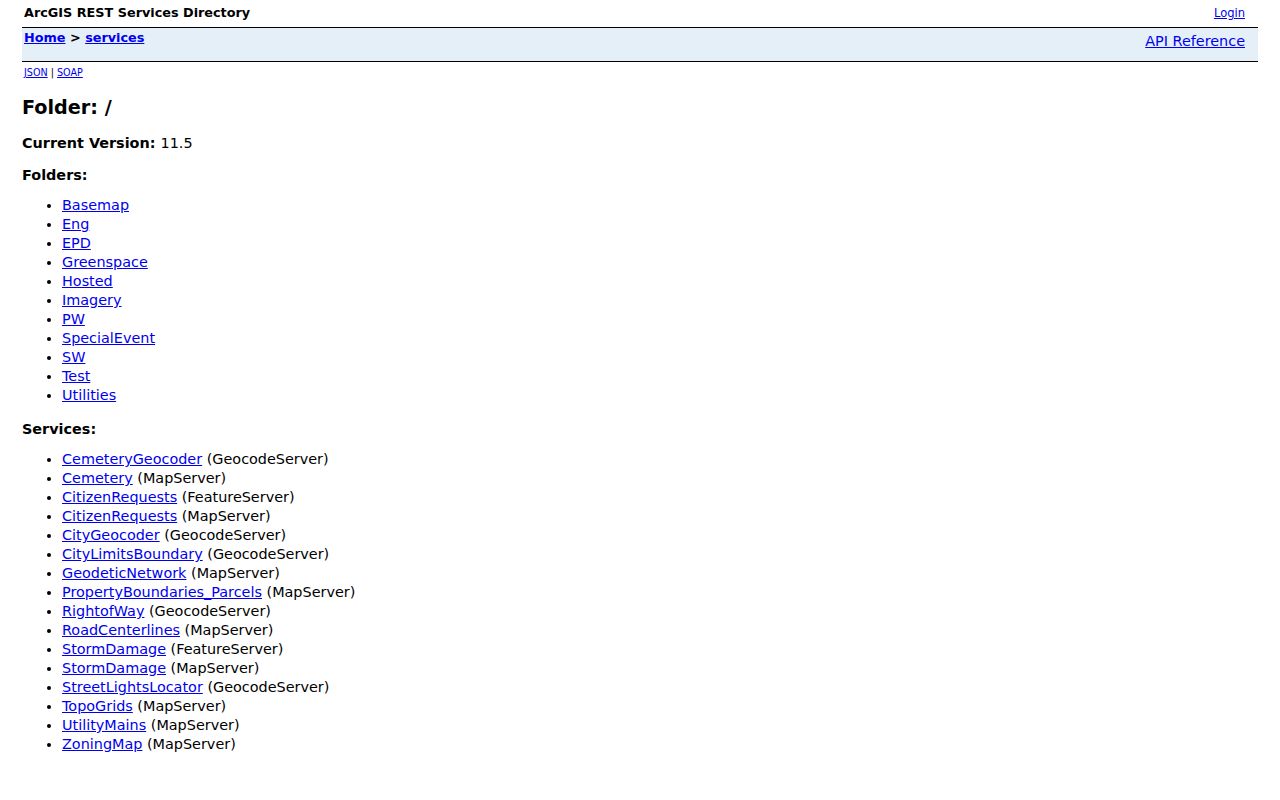
Task: Open the TopoGrids MapServer
Action: (97, 706)
